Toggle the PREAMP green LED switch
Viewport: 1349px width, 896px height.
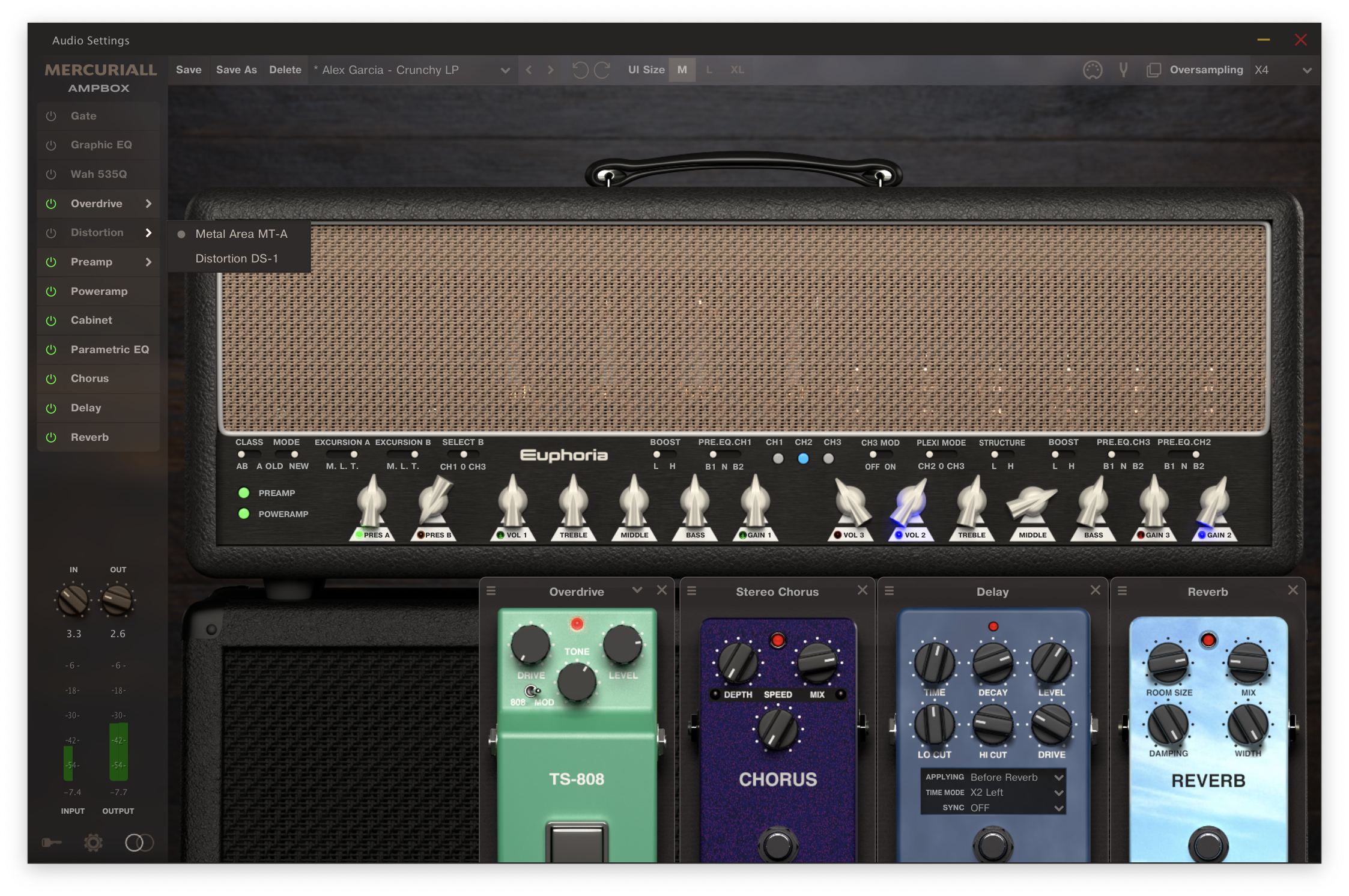(x=244, y=493)
